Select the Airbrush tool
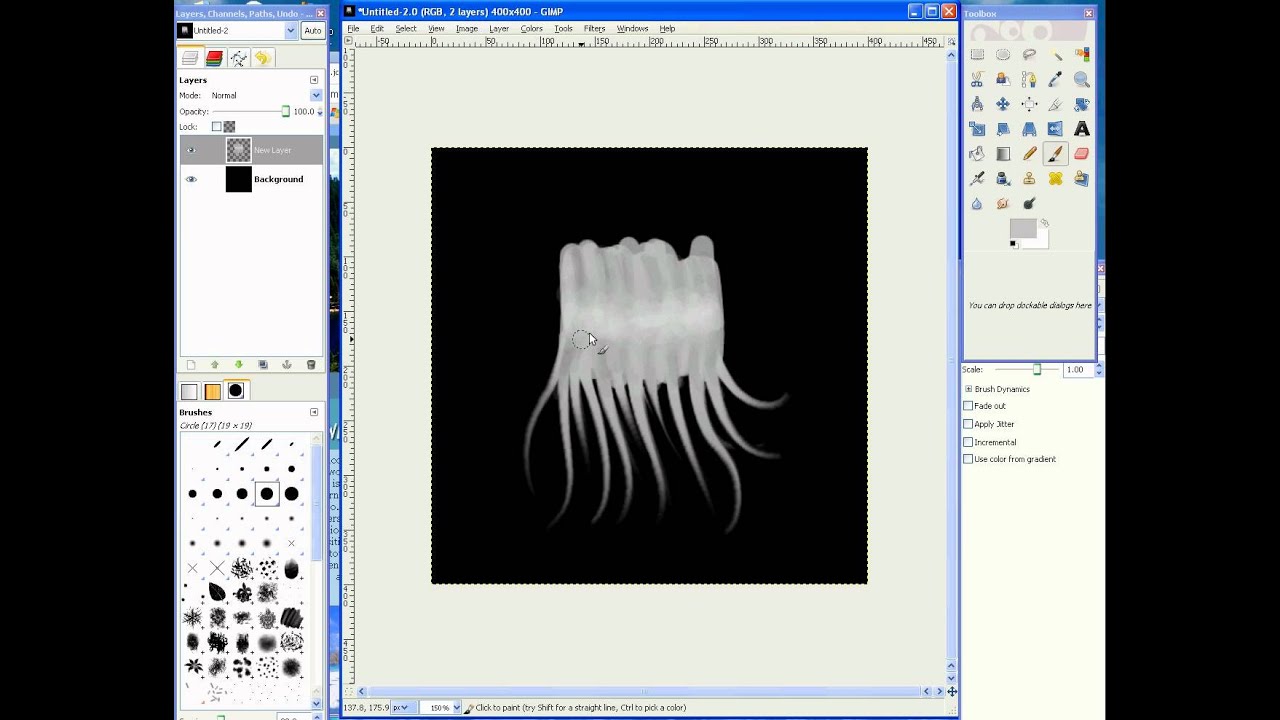The image size is (1280, 720). [x=977, y=178]
